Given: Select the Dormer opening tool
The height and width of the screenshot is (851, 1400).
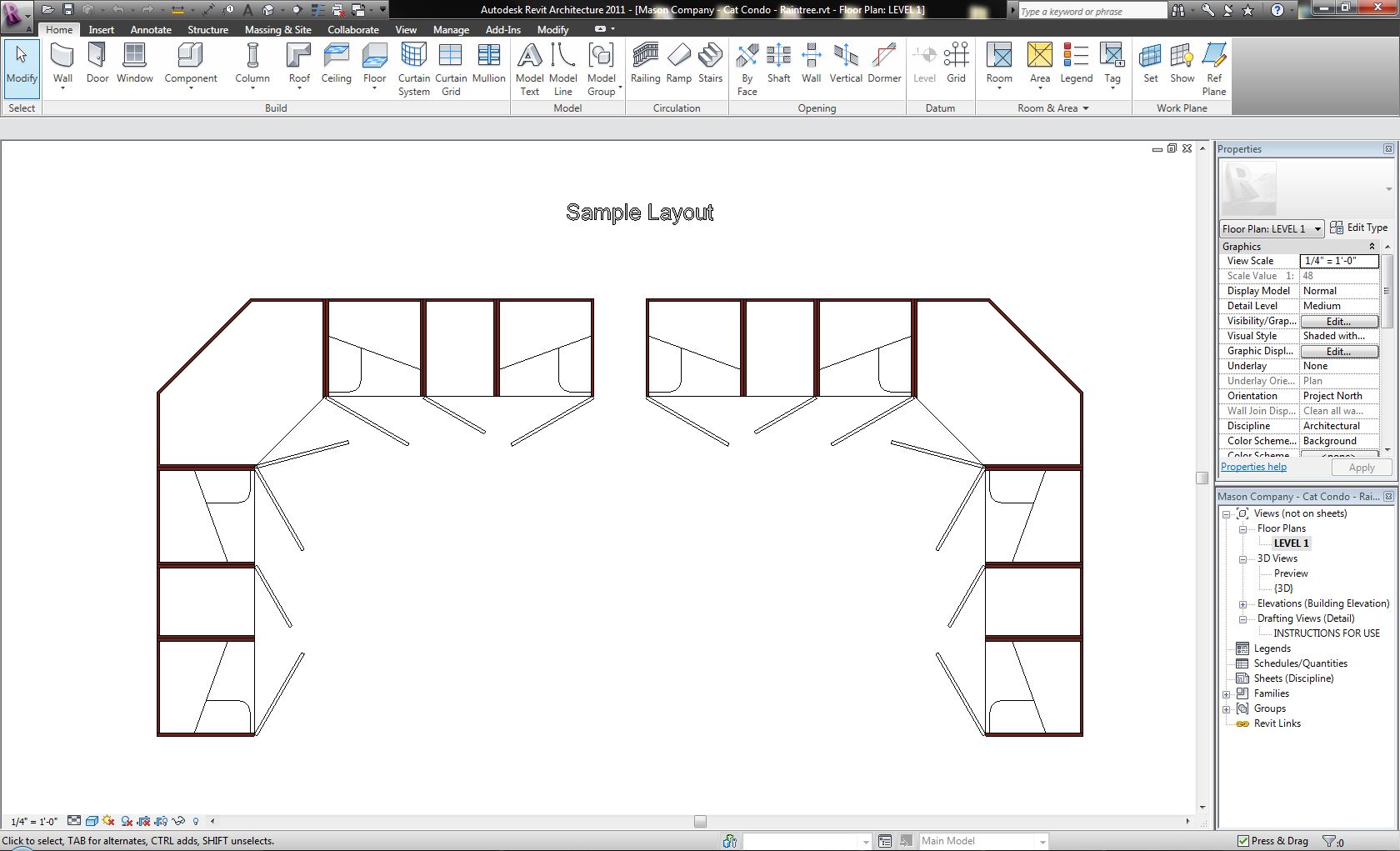Looking at the screenshot, I should pos(884,63).
